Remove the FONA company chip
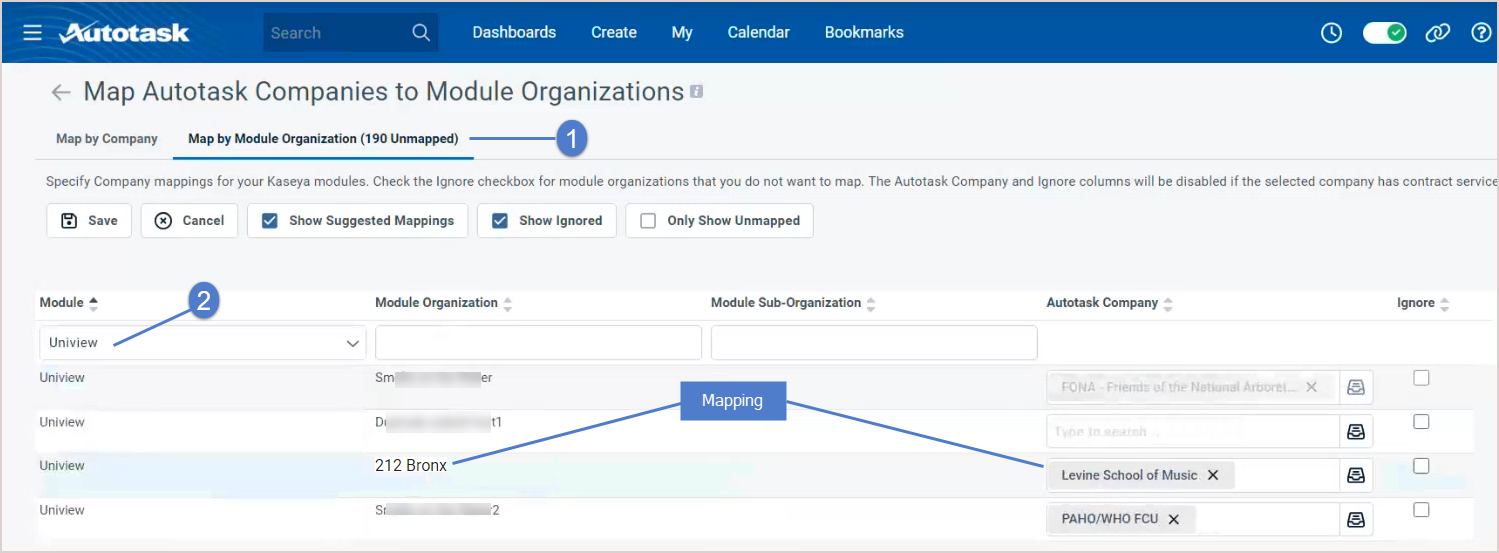The width and height of the screenshot is (1499, 553). 1311,387
